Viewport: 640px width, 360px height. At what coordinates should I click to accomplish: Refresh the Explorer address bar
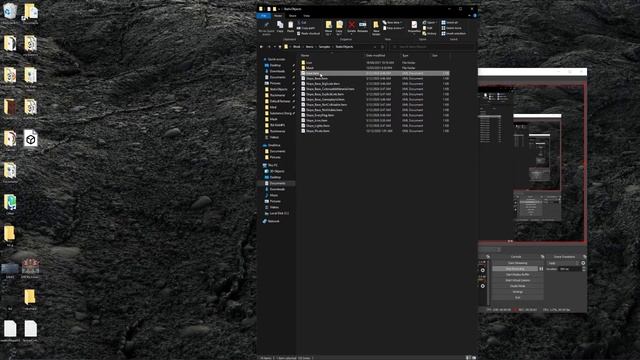382,47
